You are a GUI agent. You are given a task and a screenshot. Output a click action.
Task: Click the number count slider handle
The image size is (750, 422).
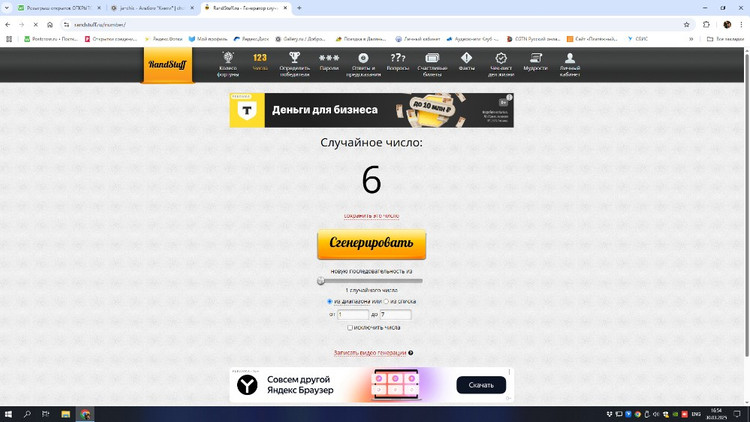click(x=321, y=281)
